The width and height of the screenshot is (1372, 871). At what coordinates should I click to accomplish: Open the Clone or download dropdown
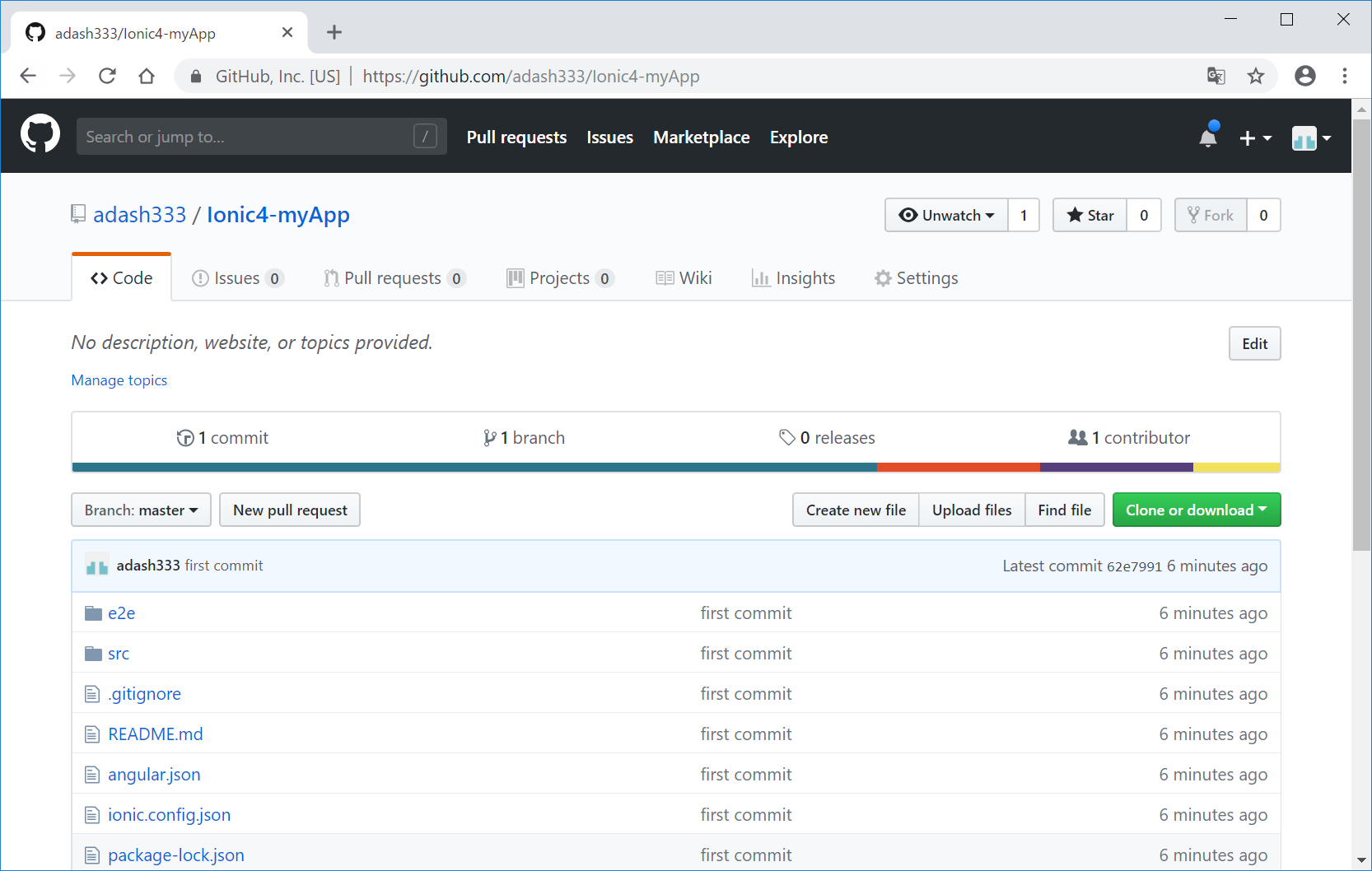pos(1196,510)
